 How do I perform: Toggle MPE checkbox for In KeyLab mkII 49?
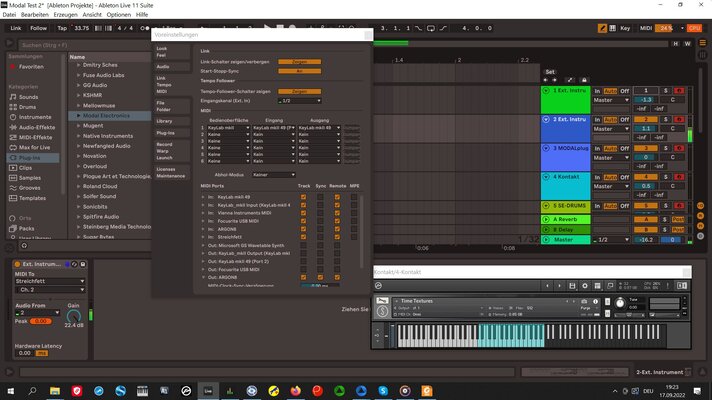pyautogui.click(x=354, y=197)
